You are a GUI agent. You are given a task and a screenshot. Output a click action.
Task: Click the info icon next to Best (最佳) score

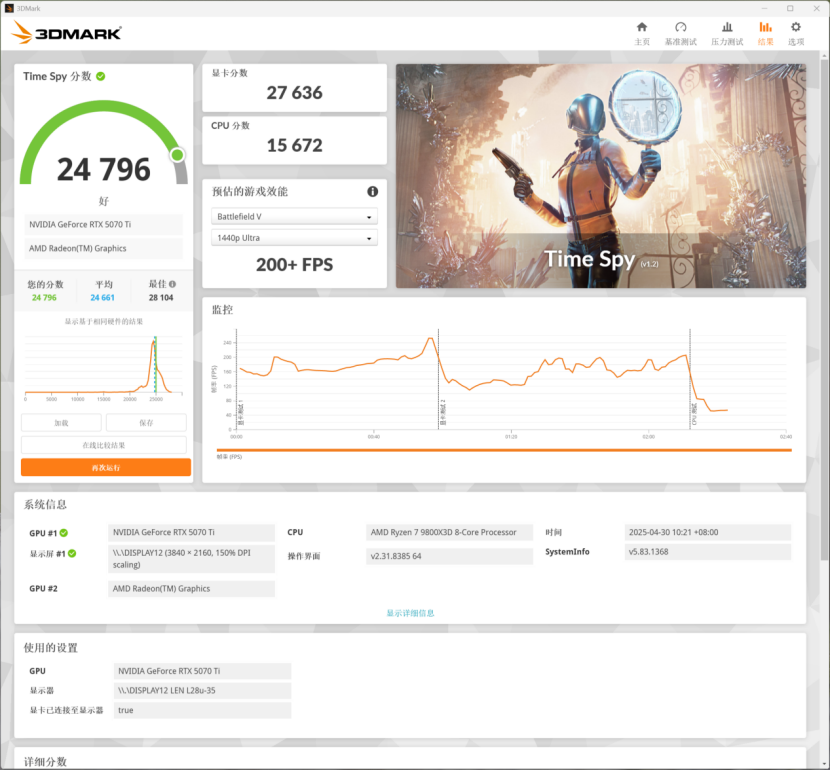click(x=173, y=284)
